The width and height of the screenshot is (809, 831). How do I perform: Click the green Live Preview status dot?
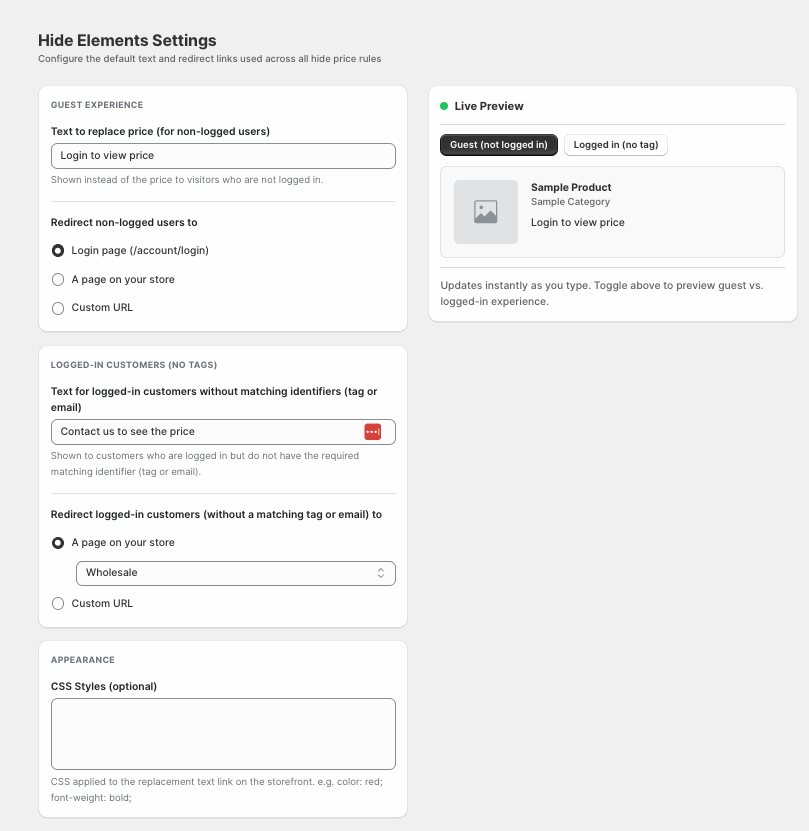444,106
